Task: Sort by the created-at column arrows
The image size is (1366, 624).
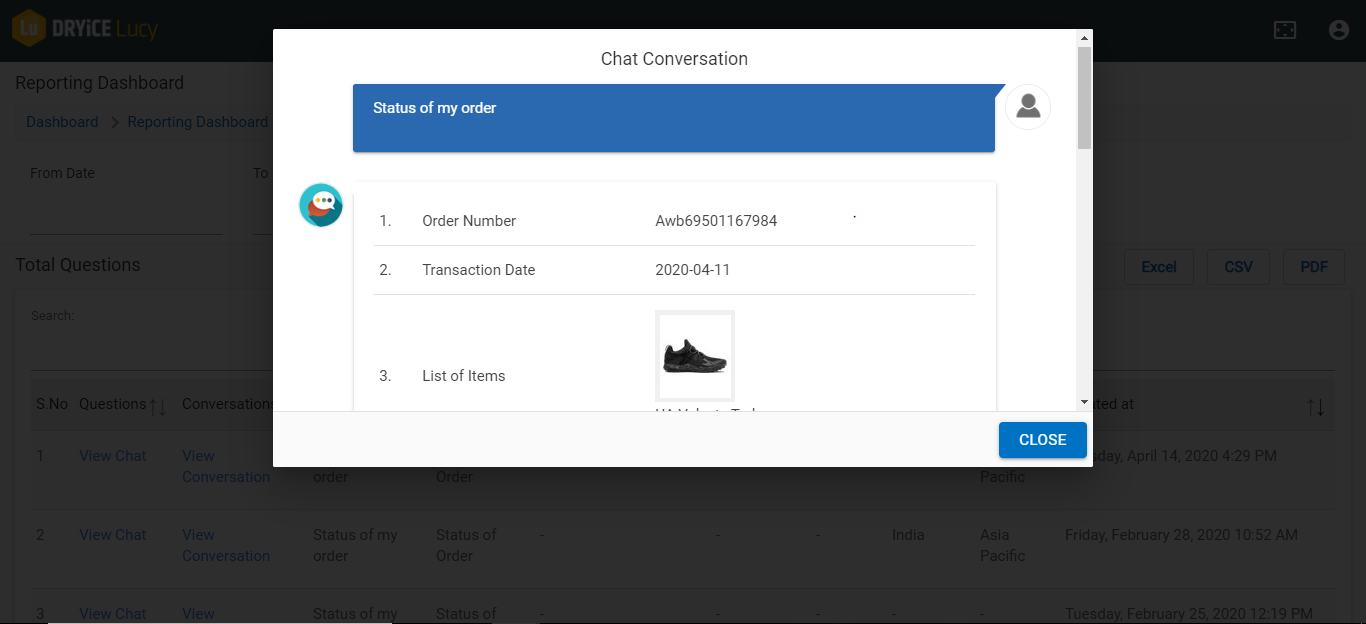Action: 1315,407
